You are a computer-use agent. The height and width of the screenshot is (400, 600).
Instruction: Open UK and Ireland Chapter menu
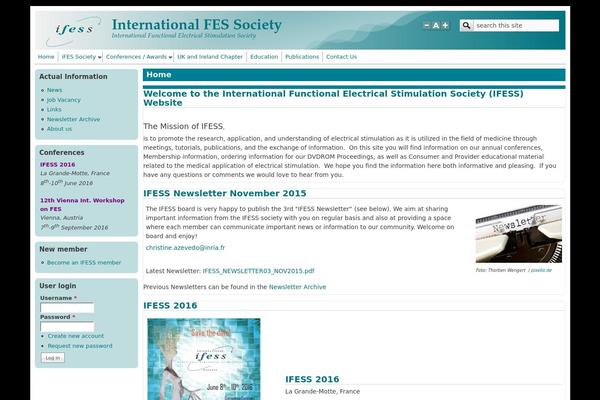click(x=210, y=57)
